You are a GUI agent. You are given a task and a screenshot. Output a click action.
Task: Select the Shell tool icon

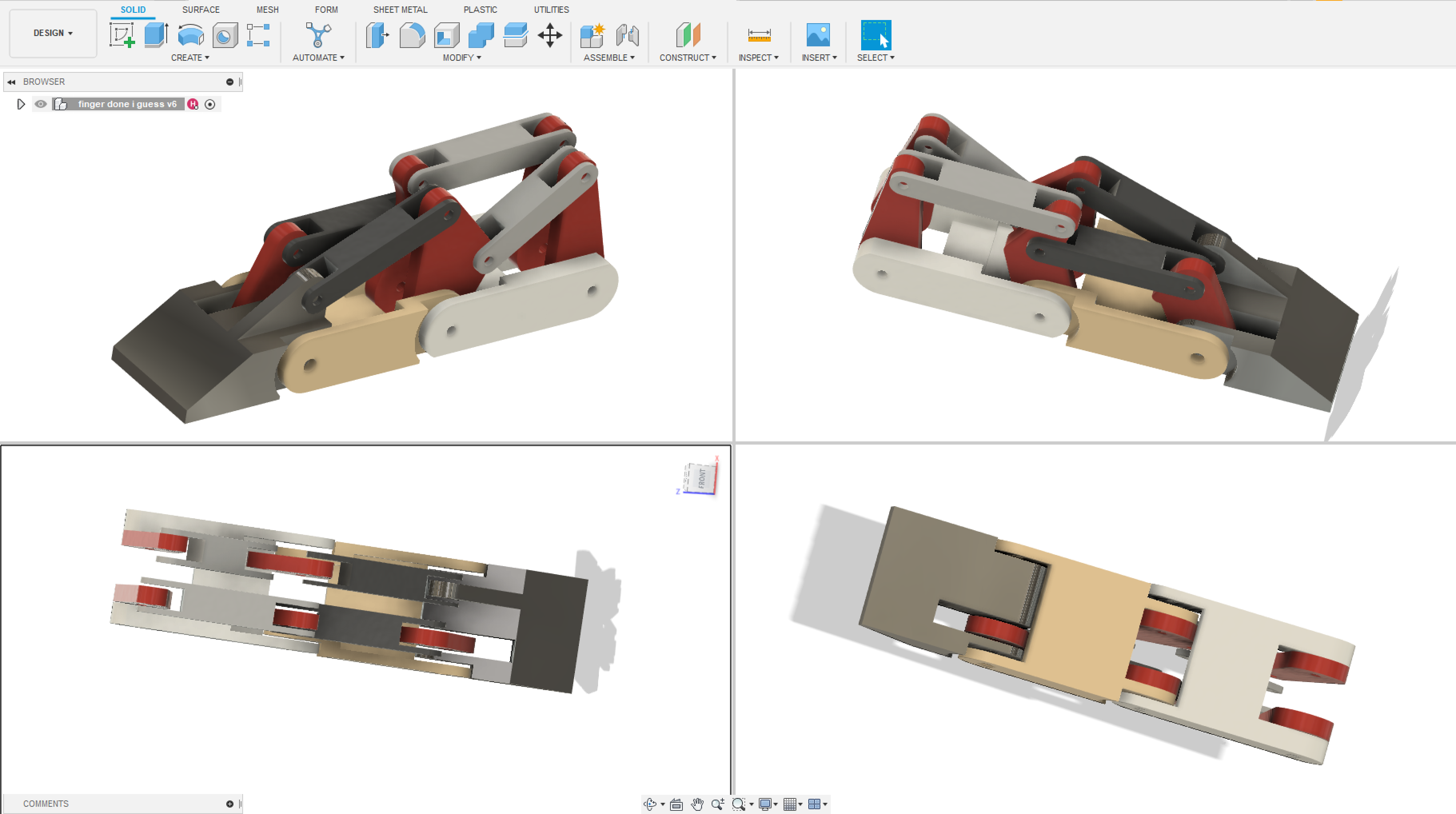click(447, 35)
